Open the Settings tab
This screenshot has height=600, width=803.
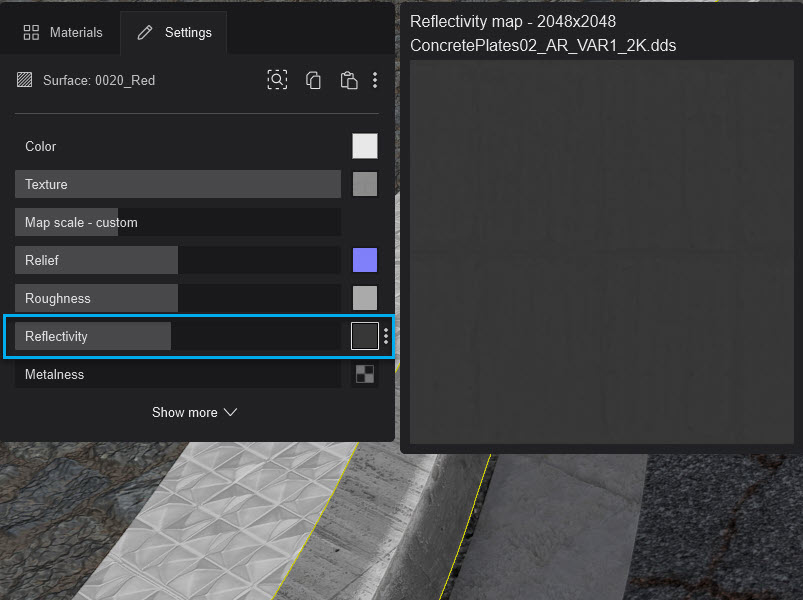tap(174, 32)
